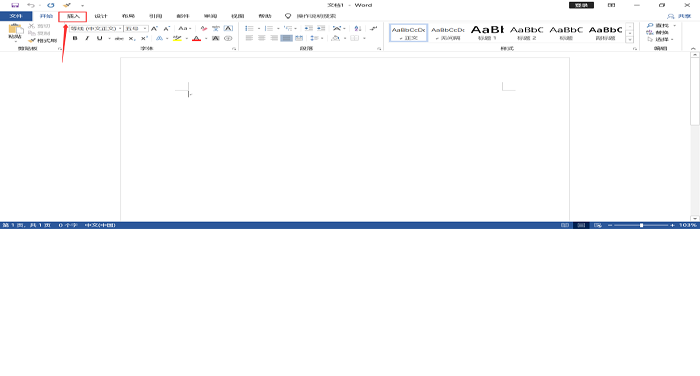The image size is (700, 376).
Task: Click the Share button
Action: [679, 16]
